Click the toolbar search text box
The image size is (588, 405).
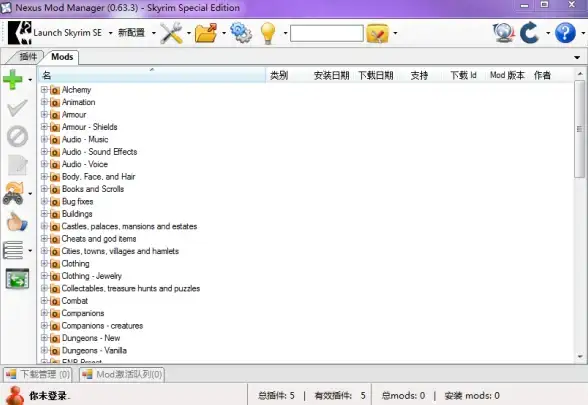[x=327, y=33]
